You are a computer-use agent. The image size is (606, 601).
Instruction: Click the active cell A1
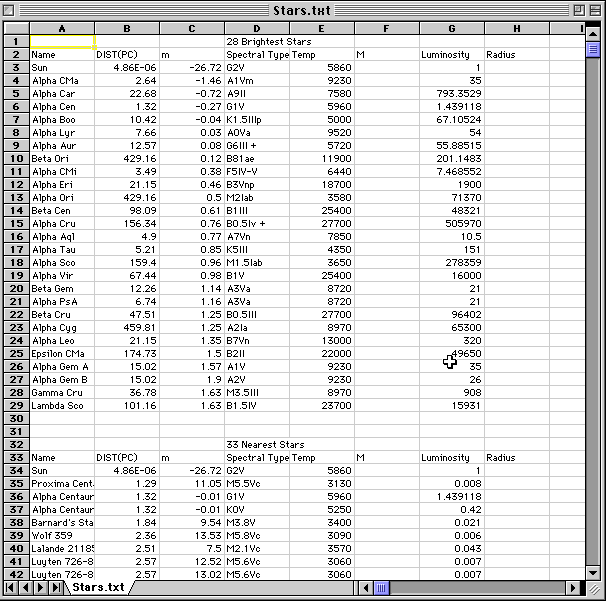coord(62,42)
